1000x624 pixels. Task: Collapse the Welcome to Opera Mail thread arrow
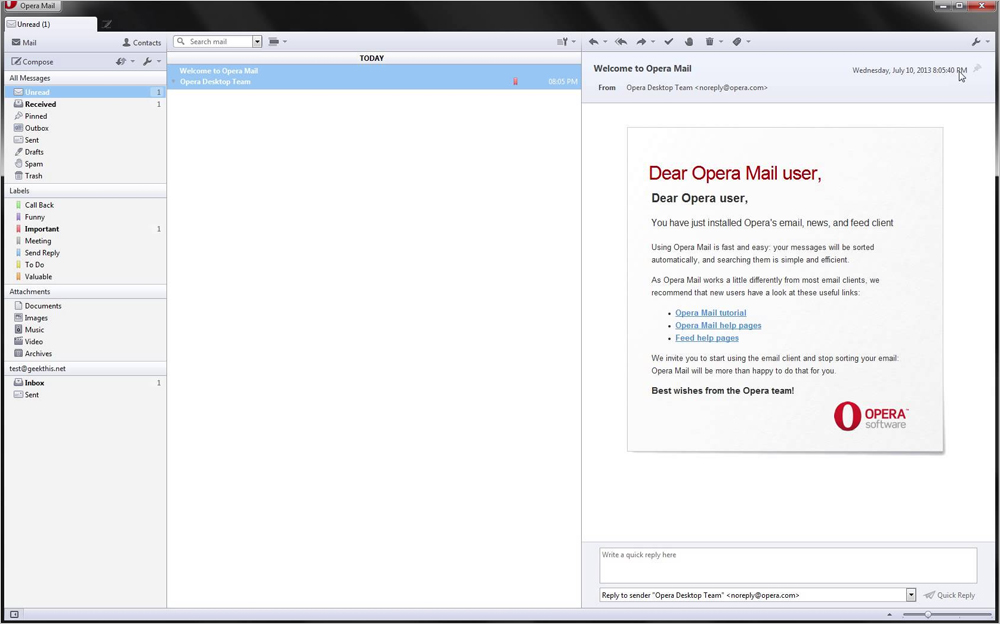pos(173,81)
